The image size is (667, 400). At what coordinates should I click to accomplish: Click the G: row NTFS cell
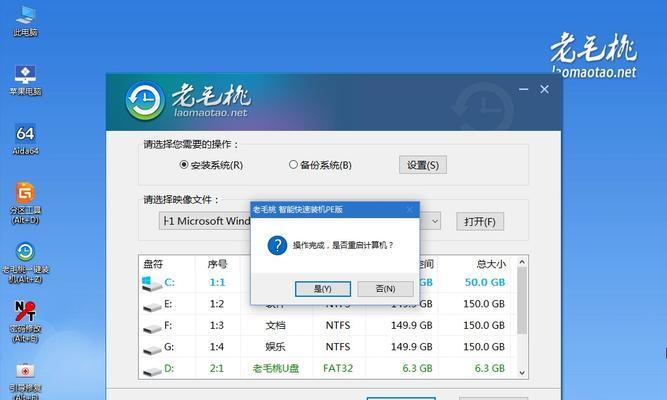pyautogui.click(x=338, y=347)
